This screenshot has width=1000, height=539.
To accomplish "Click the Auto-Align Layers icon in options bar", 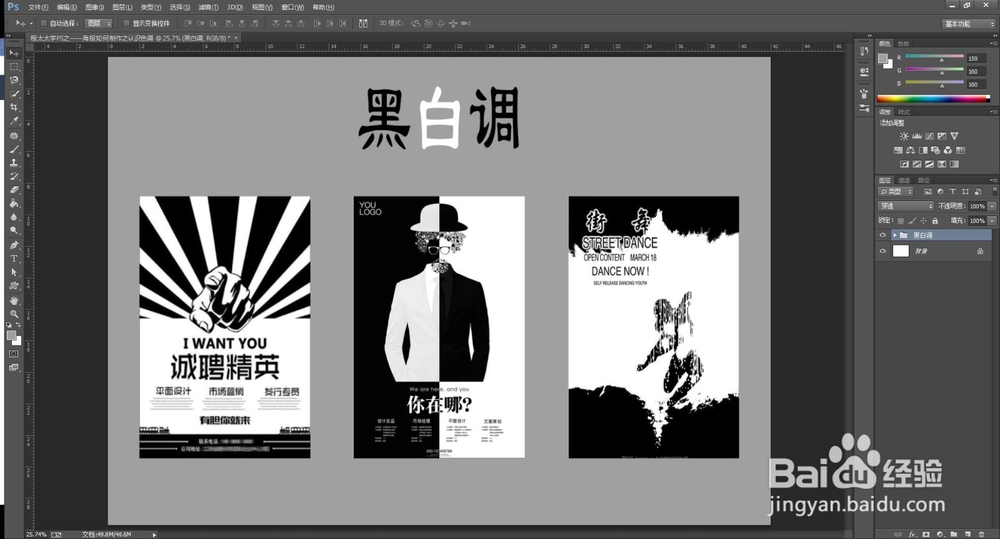I will pos(363,24).
